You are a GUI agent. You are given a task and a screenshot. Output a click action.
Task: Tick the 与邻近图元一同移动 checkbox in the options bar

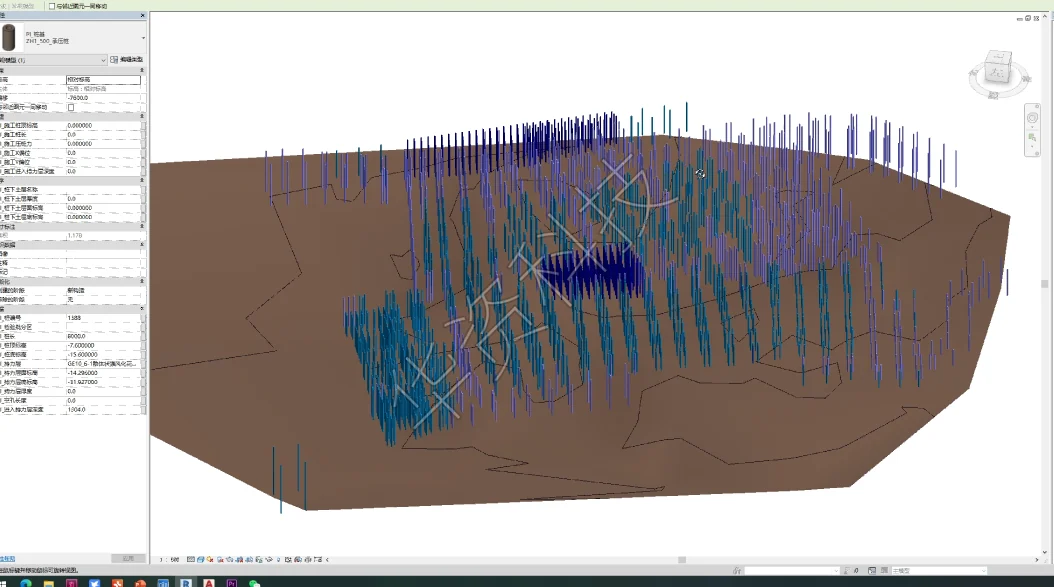click(52, 6)
